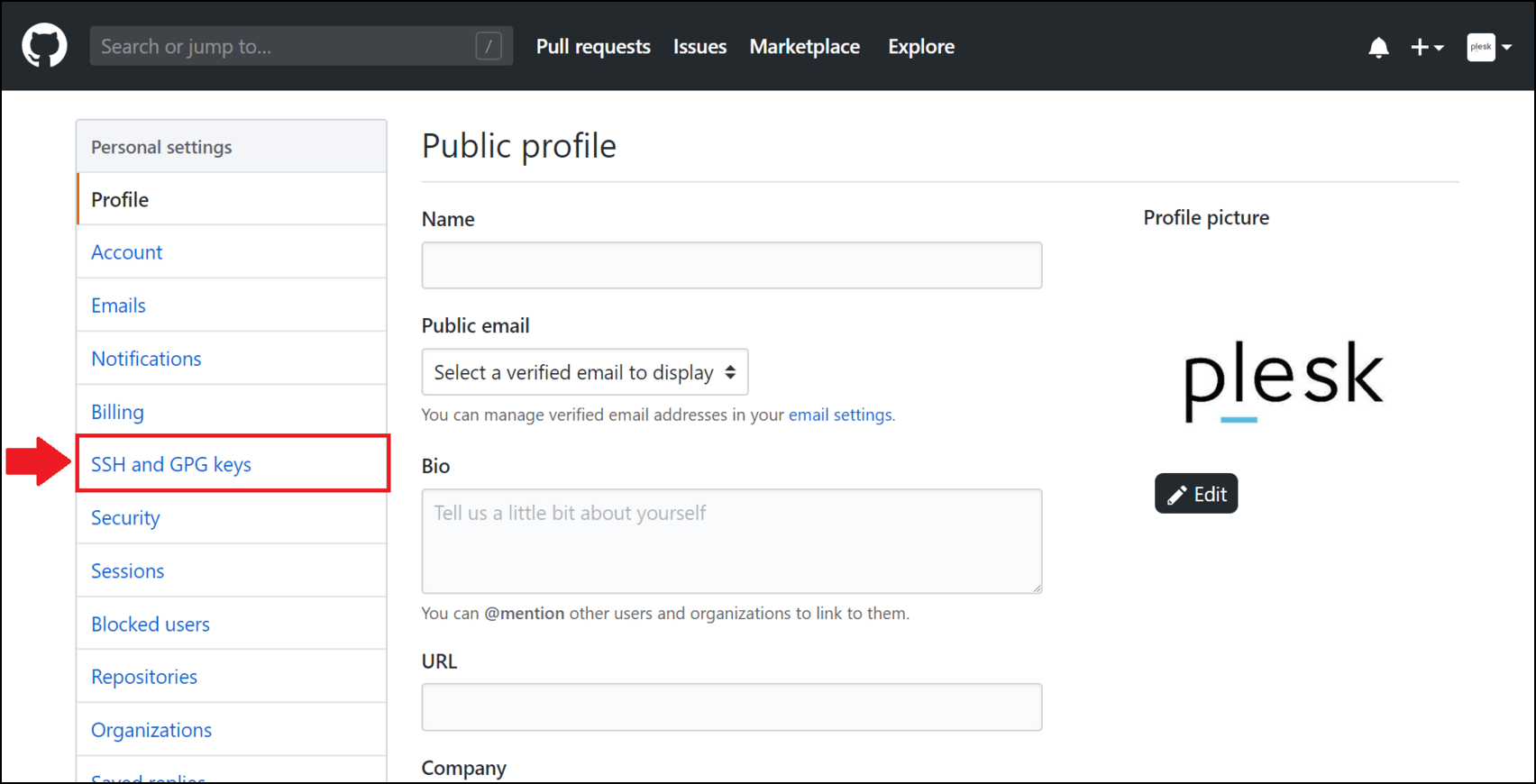Click the plesk profile picture
The width and height of the screenshot is (1536, 784).
coord(1284,380)
